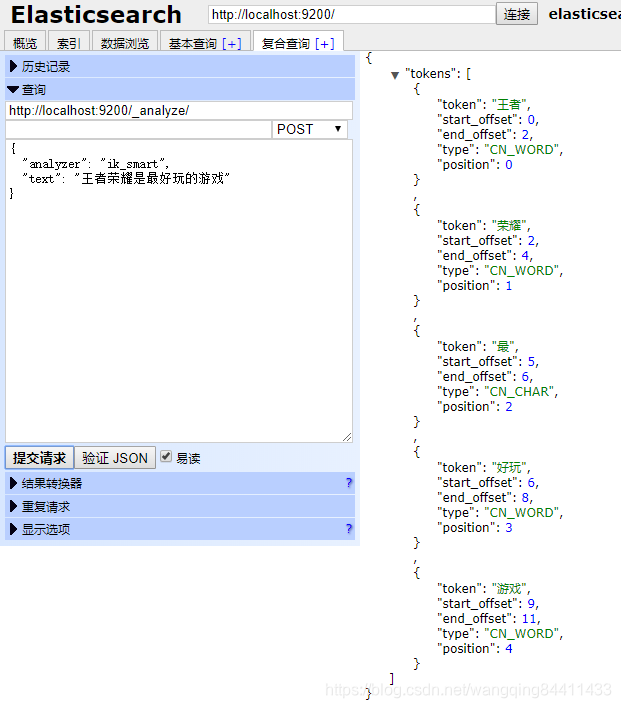Expand the 结果转换器 section
Image resolution: width=621 pixels, height=708 pixels.
click(x=180, y=483)
